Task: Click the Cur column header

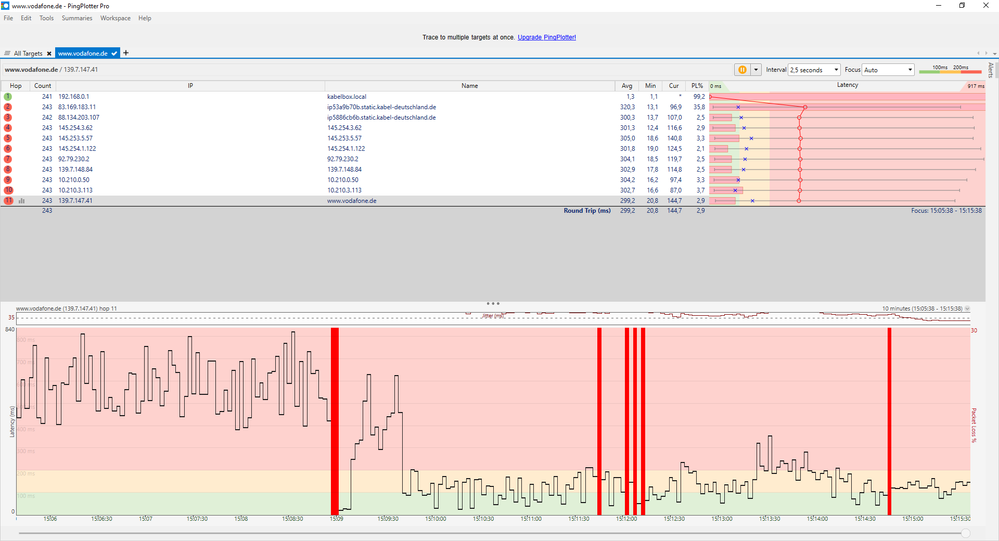Action: [673, 85]
